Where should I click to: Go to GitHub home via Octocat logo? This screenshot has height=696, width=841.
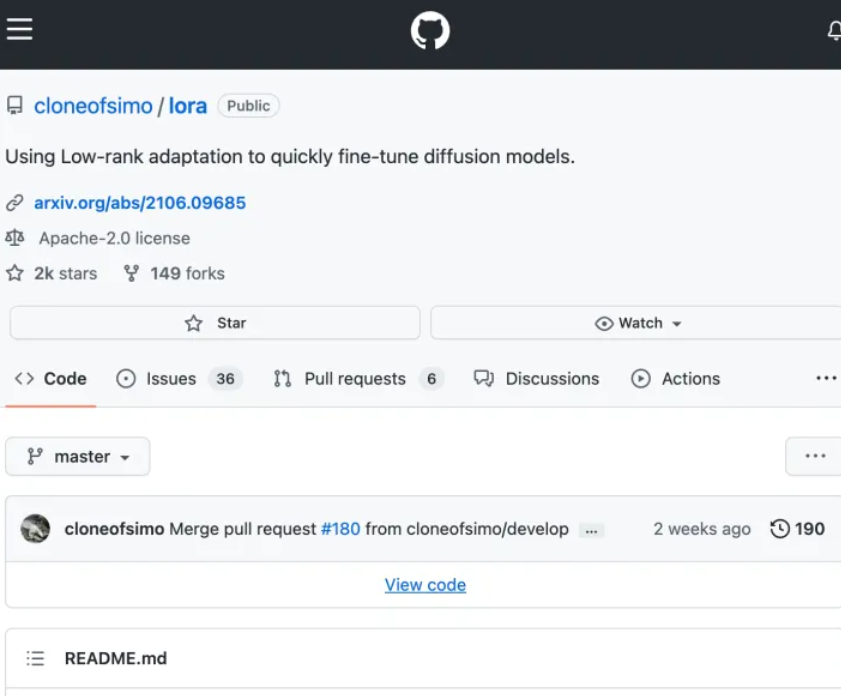430,31
